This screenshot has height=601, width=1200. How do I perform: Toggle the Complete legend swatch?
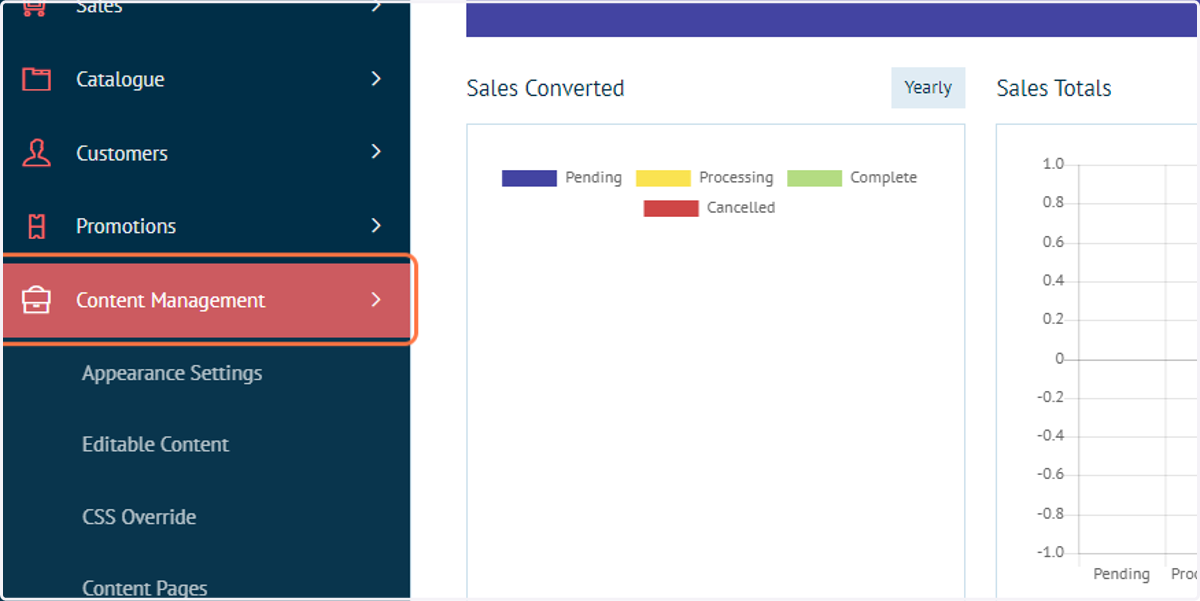tap(814, 178)
